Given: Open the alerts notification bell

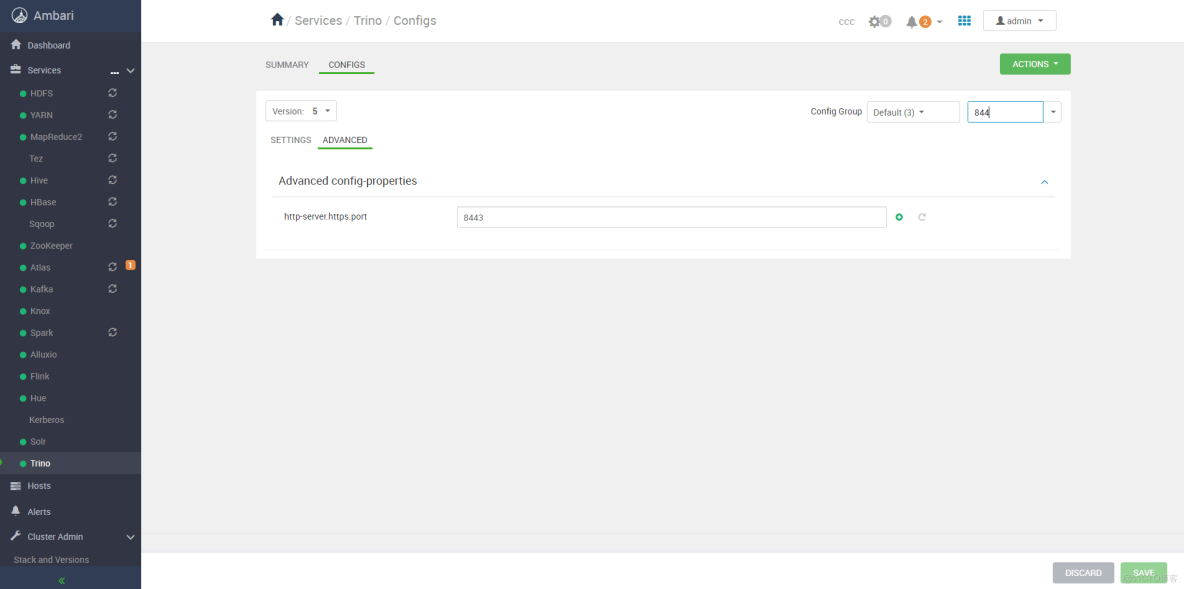Looking at the screenshot, I should pyautogui.click(x=913, y=20).
